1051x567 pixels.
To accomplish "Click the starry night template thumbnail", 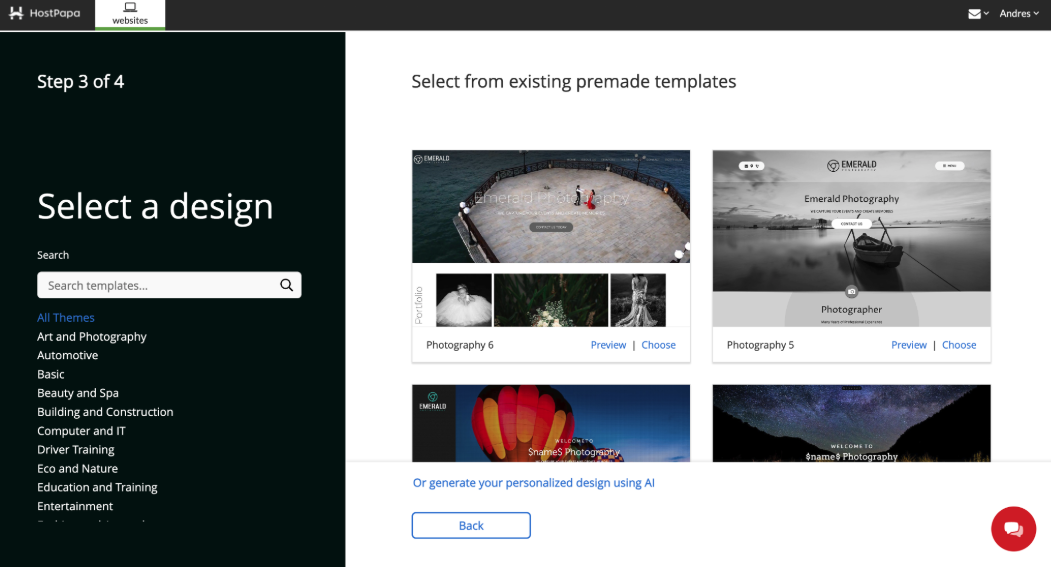I will pyautogui.click(x=851, y=423).
